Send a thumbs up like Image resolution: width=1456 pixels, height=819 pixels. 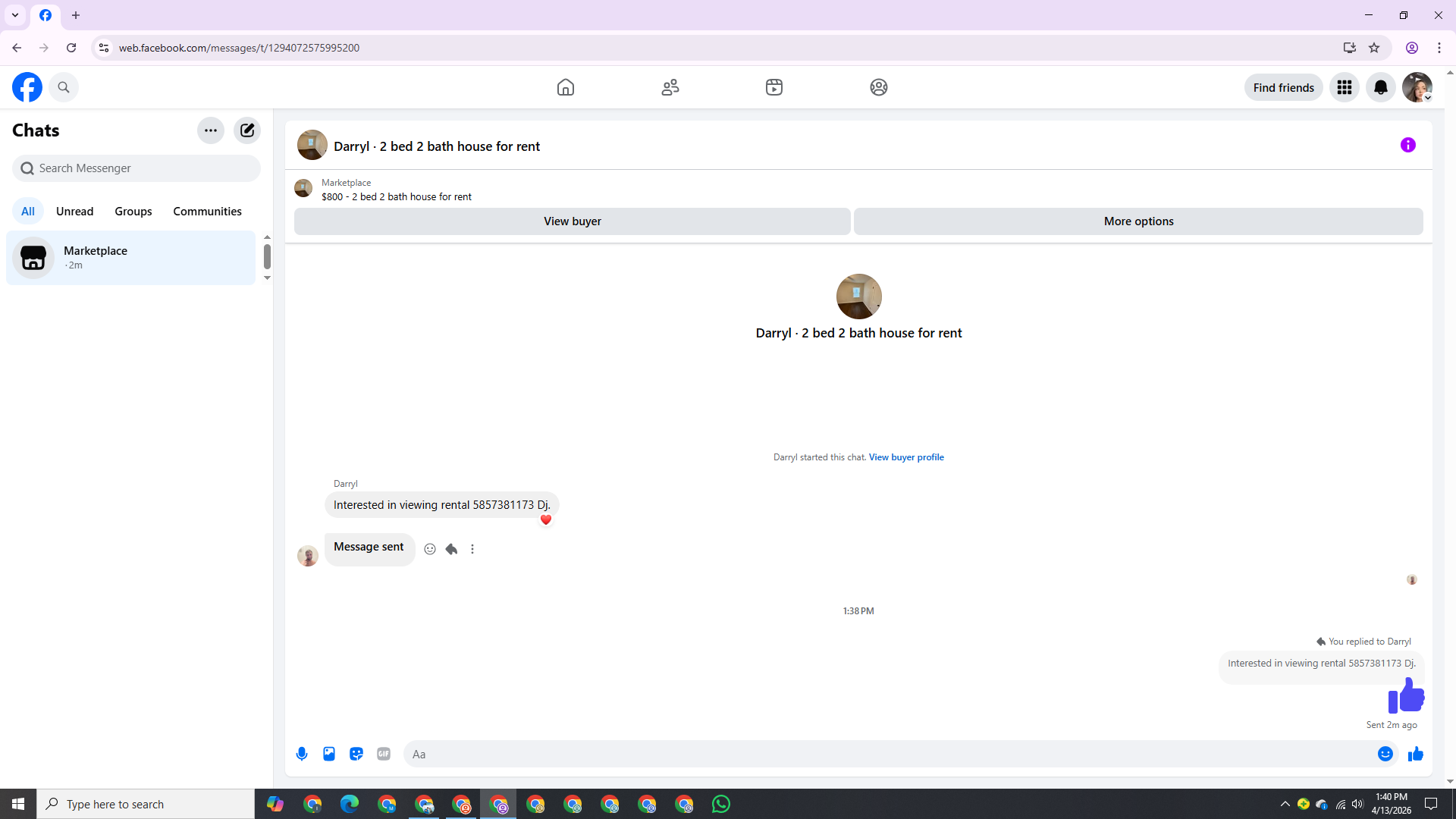click(1416, 754)
